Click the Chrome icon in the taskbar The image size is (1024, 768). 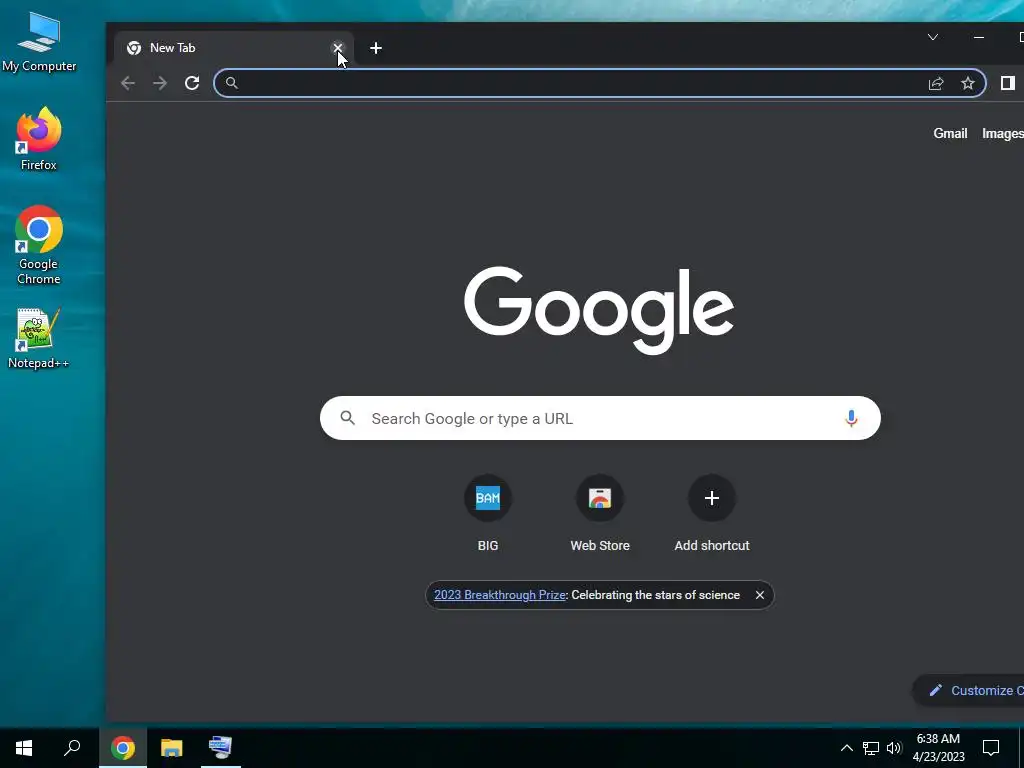click(x=123, y=748)
